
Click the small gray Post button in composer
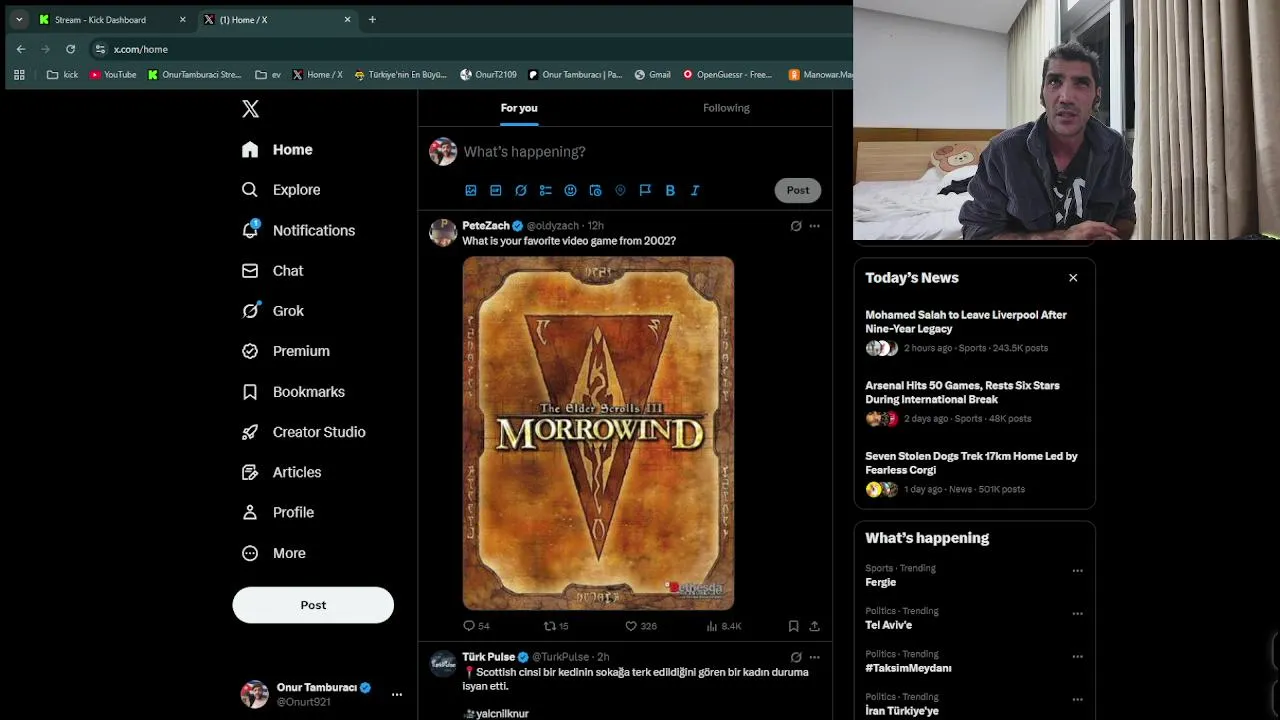(798, 190)
